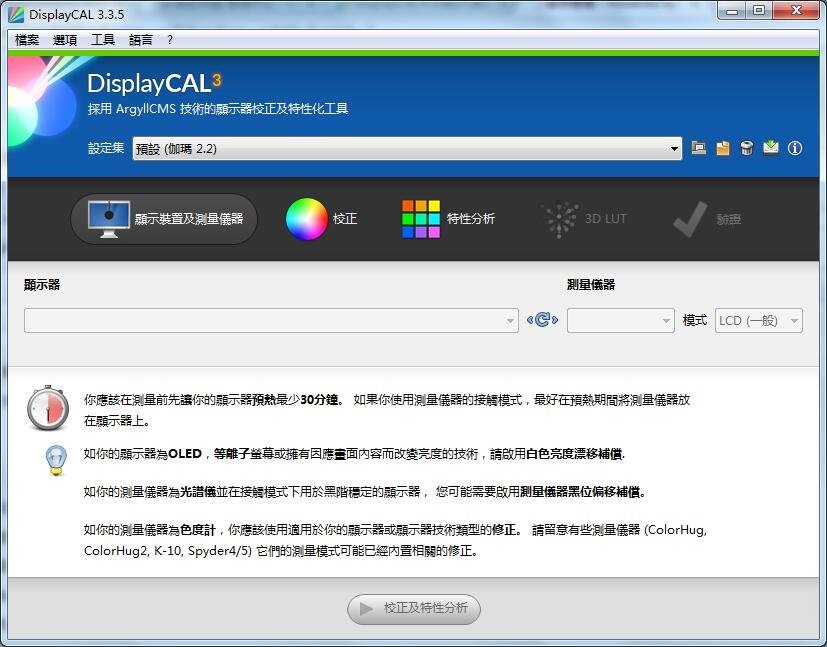Open the information icon beside the preset dropdown
The image size is (827, 647).
794,148
